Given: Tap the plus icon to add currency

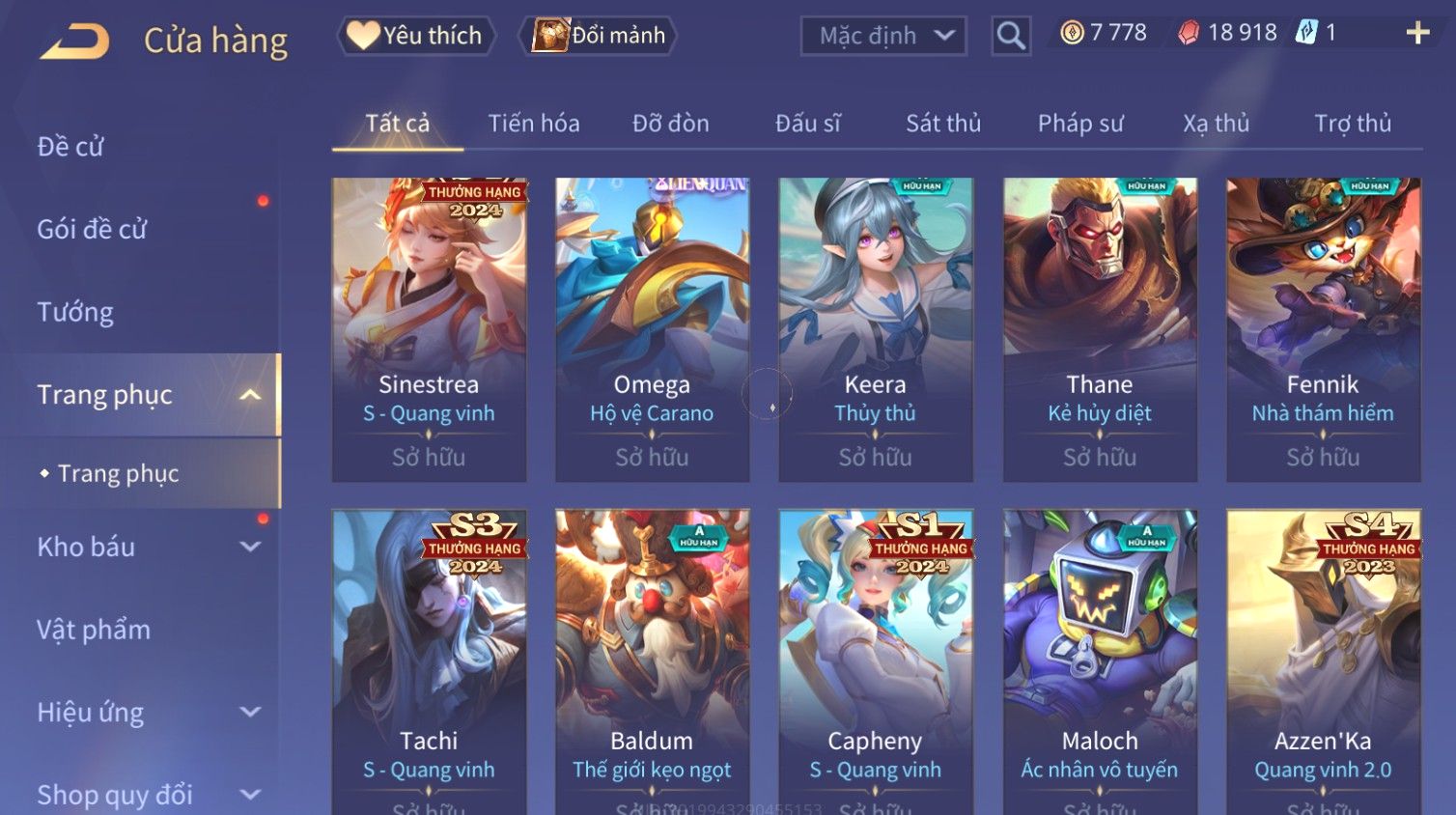Looking at the screenshot, I should (1417, 33).
